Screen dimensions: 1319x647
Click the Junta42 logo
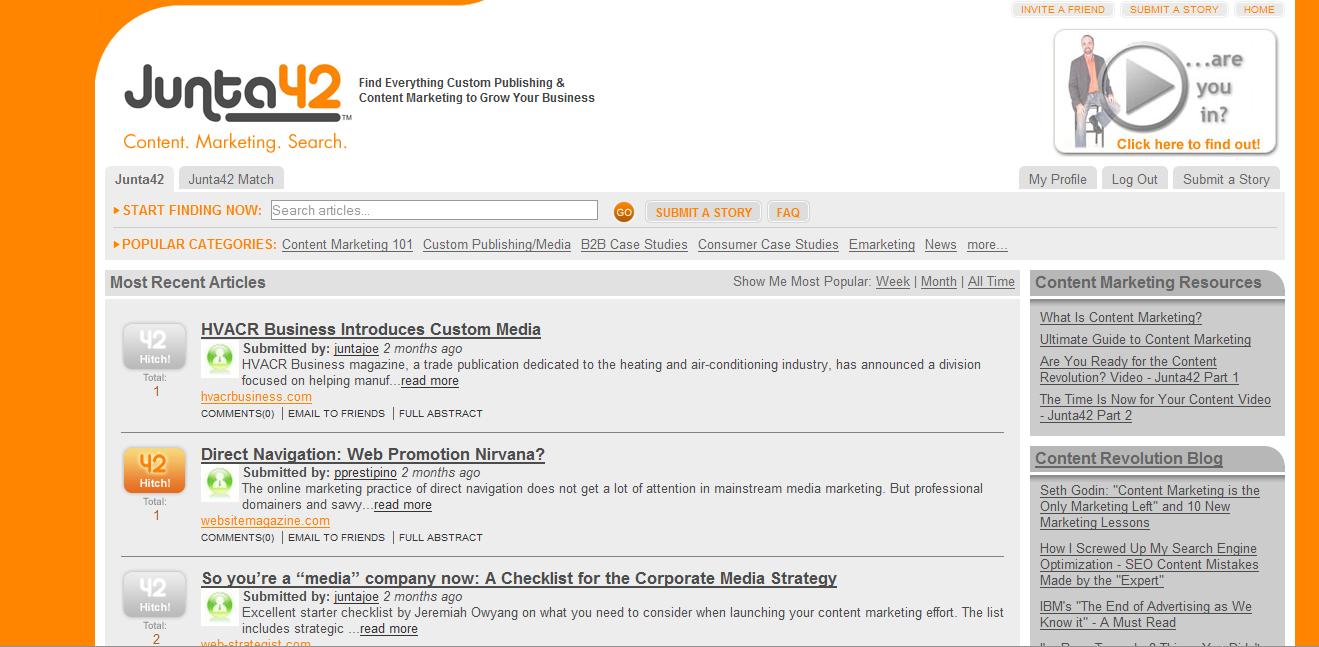(238, 107)
